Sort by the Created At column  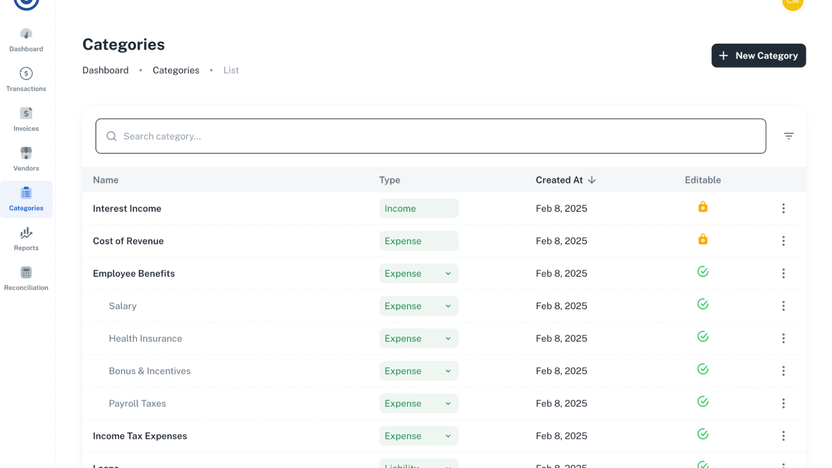point(565,180)
